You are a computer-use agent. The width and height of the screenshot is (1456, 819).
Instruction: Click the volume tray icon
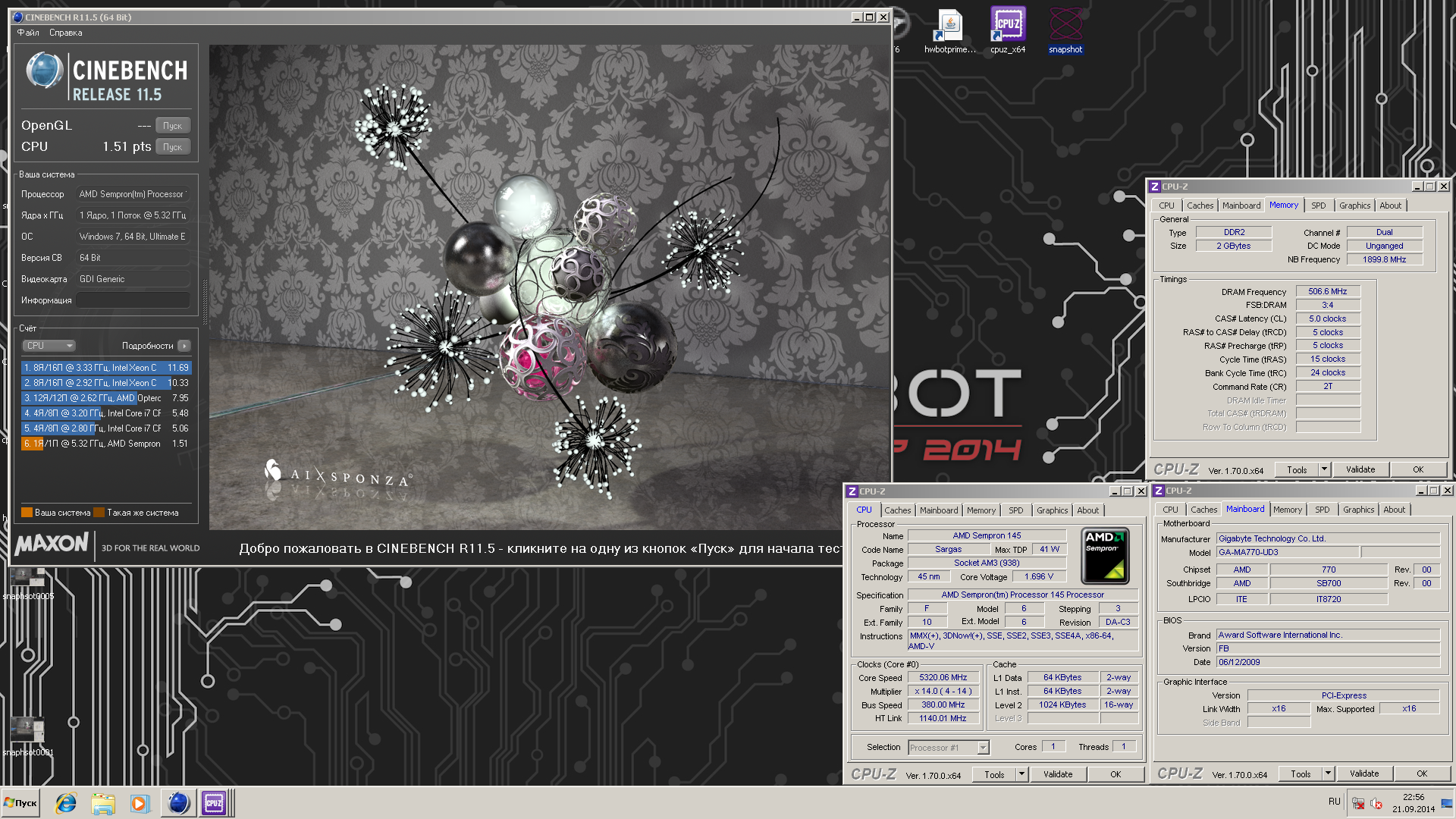[x=1376, y=804]
